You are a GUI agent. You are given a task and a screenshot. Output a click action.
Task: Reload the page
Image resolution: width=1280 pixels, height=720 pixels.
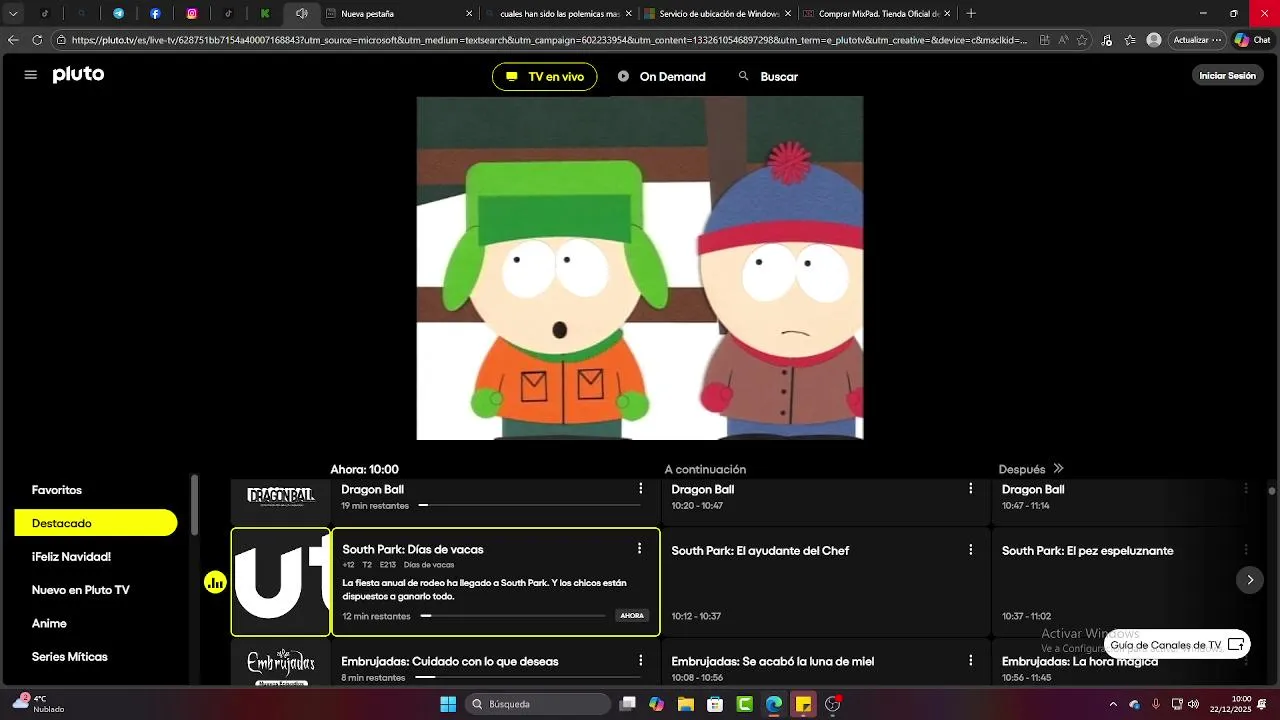pyautogui.click(x=37, y=40)
